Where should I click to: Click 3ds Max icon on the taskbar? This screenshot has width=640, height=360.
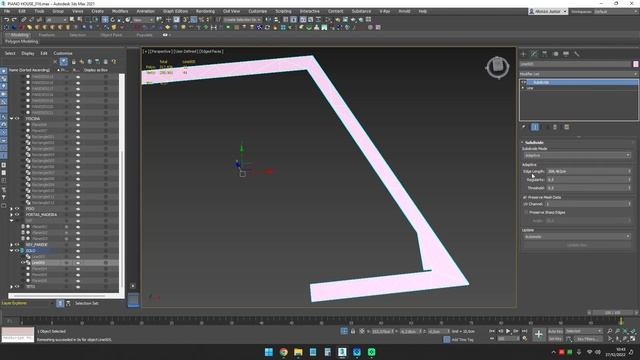342,352
